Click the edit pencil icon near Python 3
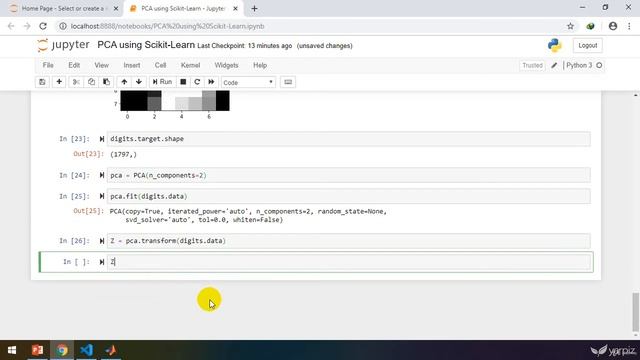640x360 pixels. click(x=554, y=65)
